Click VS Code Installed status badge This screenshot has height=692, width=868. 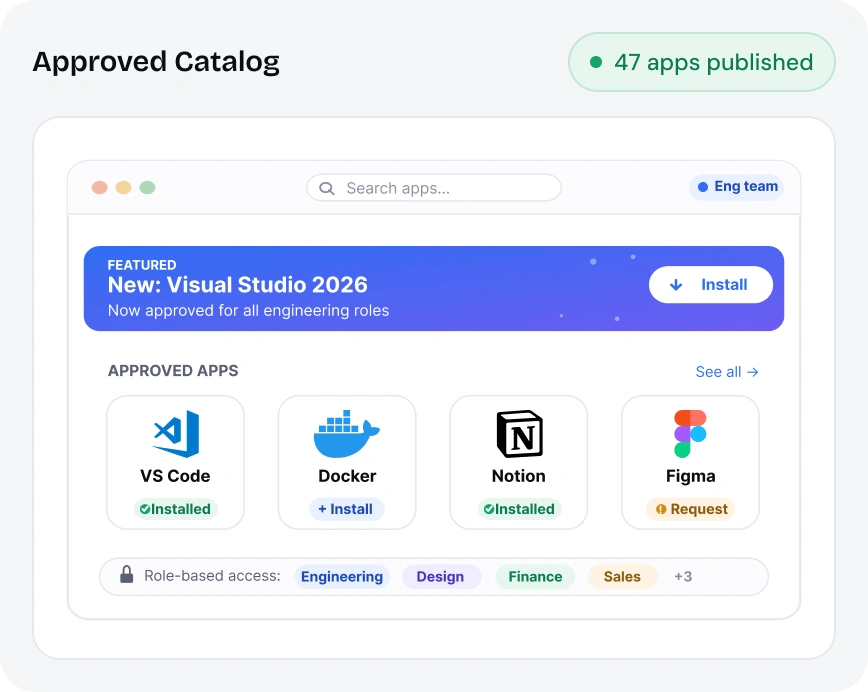click(175, 509)
